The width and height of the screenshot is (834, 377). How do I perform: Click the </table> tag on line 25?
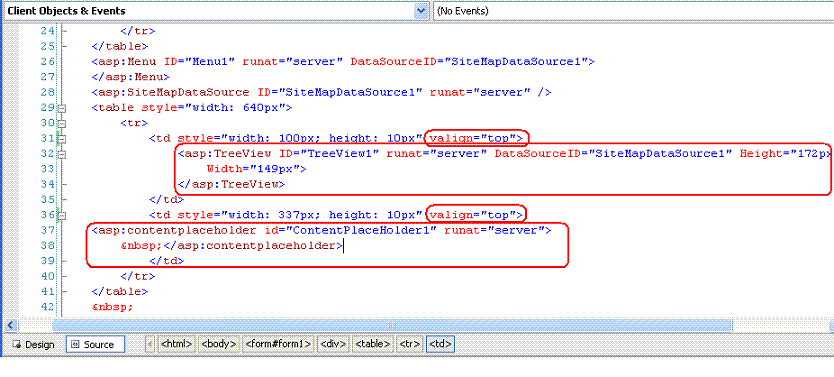pyautogui.click(x=120, y=46)
